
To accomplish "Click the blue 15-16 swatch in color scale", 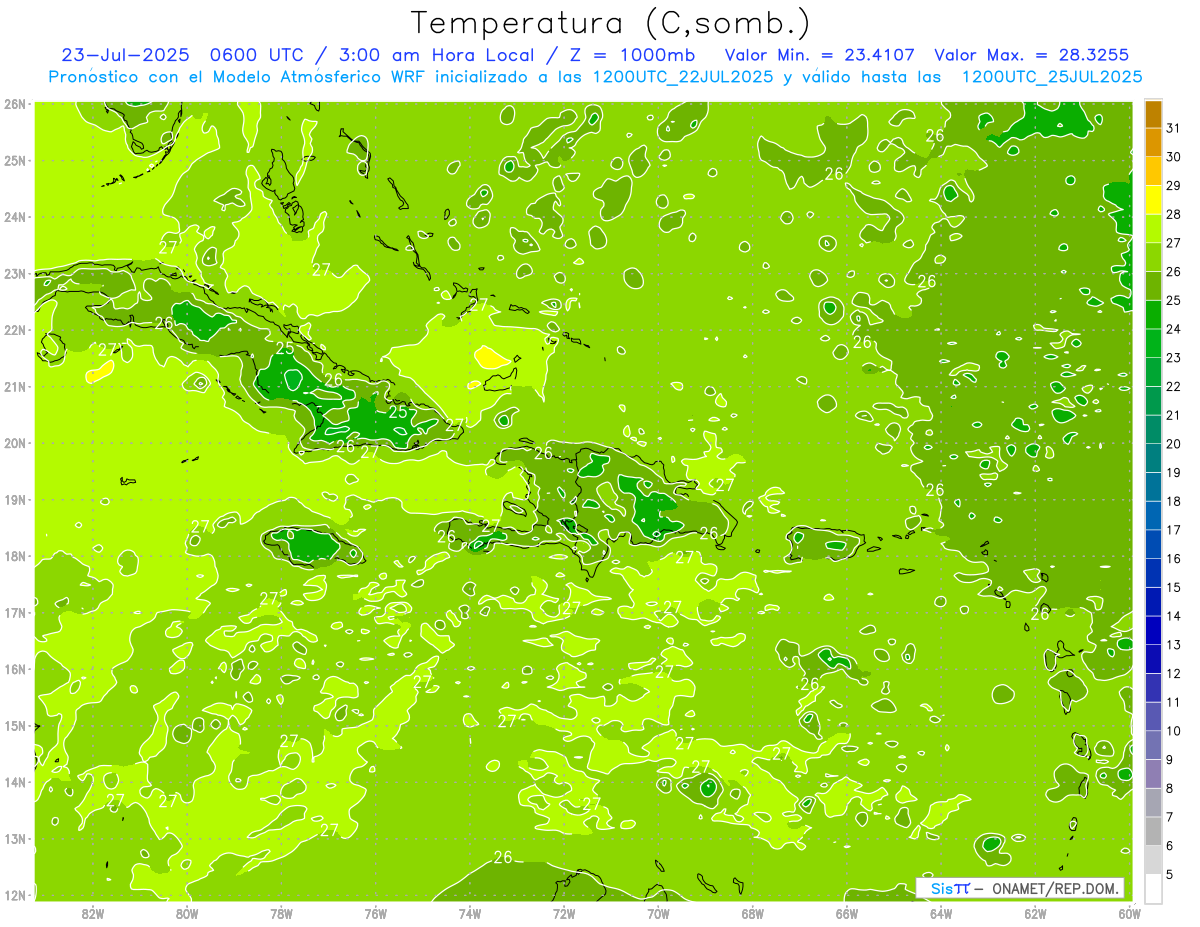I will click(x=1153, y=572).
